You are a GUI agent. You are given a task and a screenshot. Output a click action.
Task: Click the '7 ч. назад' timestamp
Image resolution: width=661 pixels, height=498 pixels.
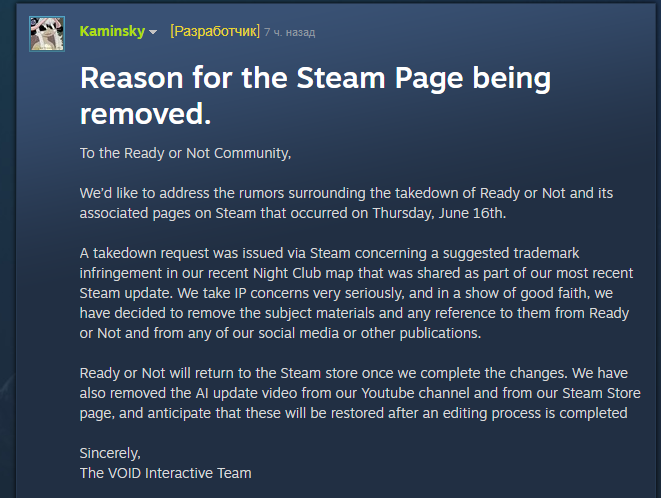point(290,32)
